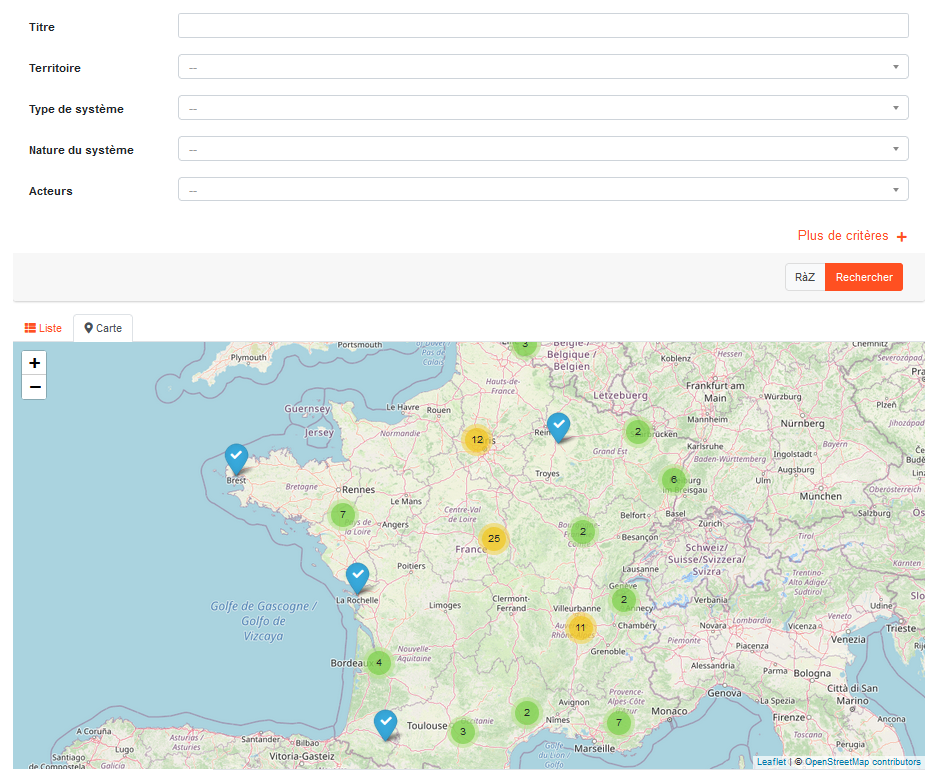
Task: Click the blue marker pin near Brest
Action: coord(236,459)
